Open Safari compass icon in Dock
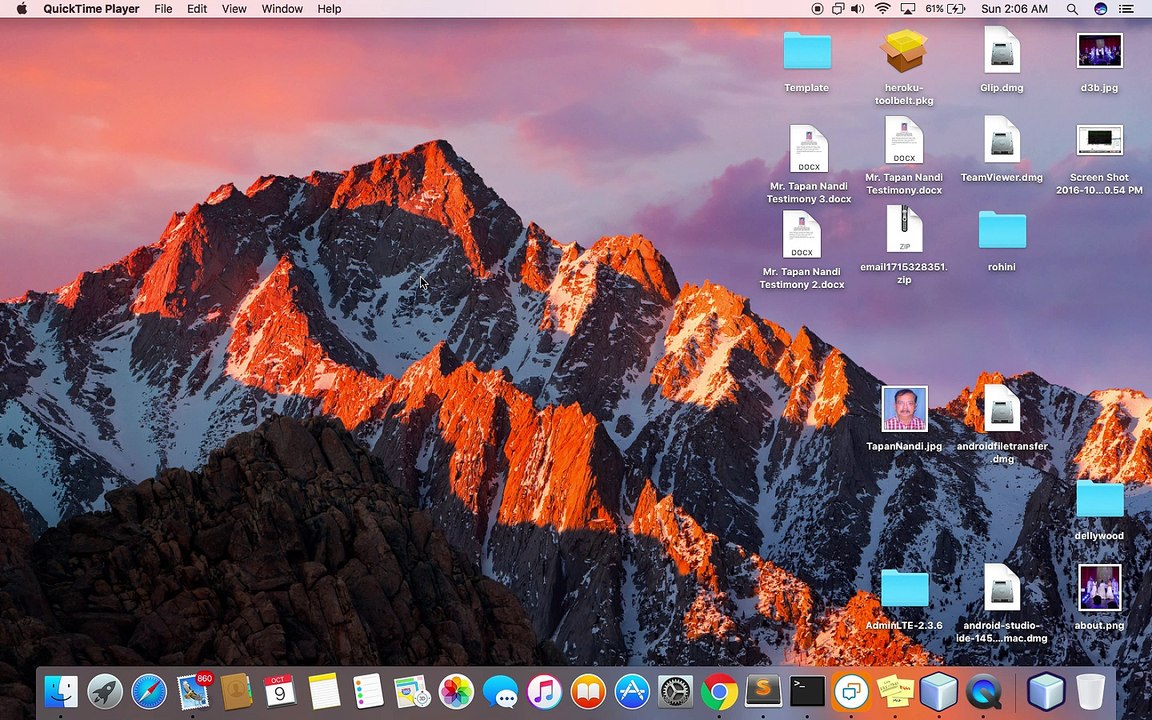Viewport: 1152px width, 720px height. coord(149,691)
